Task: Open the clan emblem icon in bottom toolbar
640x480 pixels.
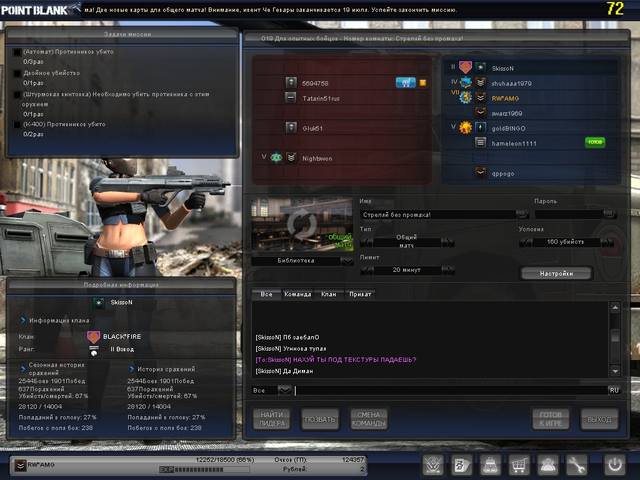Action: [433, 464]
